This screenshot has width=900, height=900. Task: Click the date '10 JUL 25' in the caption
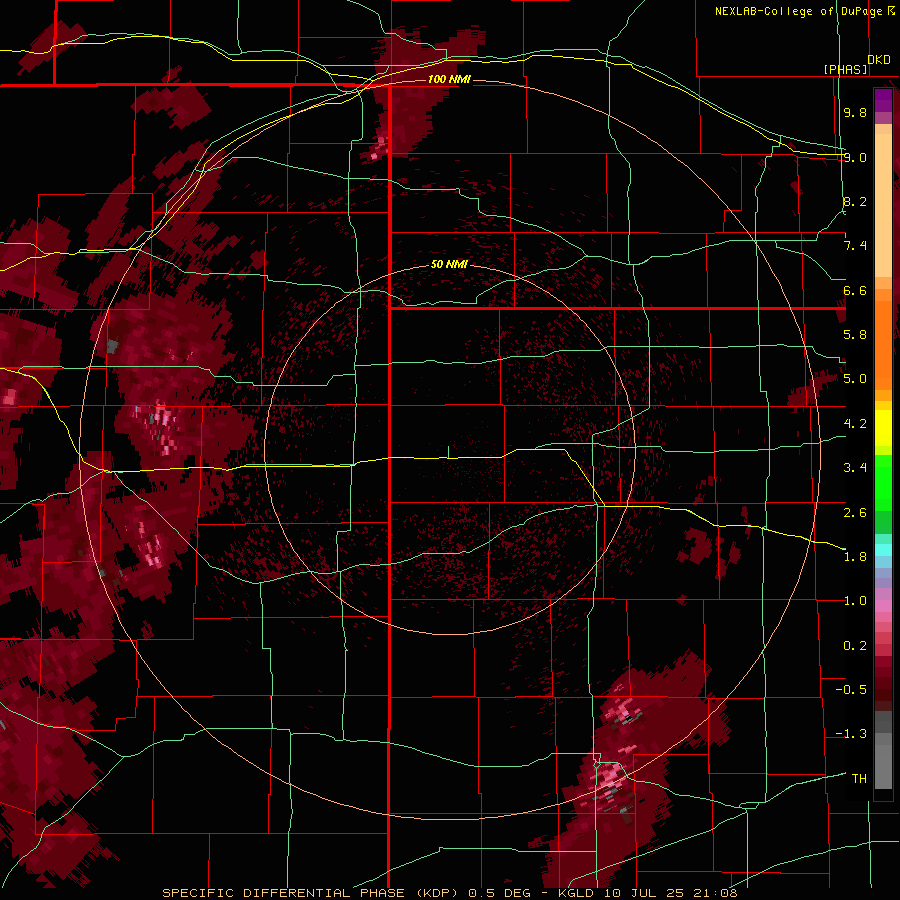643,893
